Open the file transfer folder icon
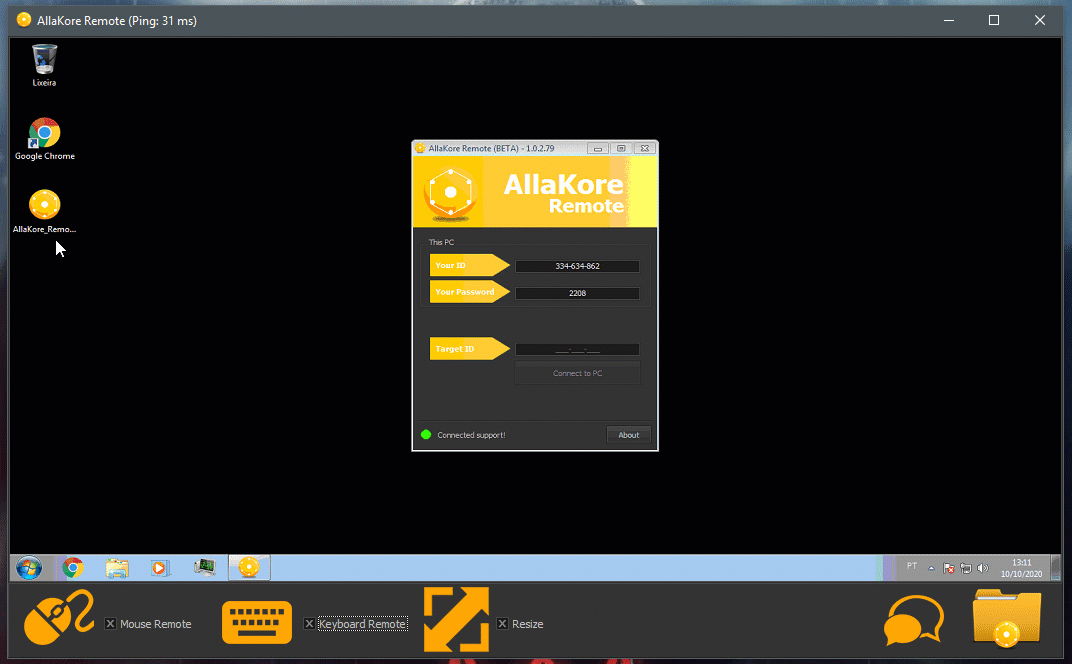1072x664 pixels. (1006, 618)
